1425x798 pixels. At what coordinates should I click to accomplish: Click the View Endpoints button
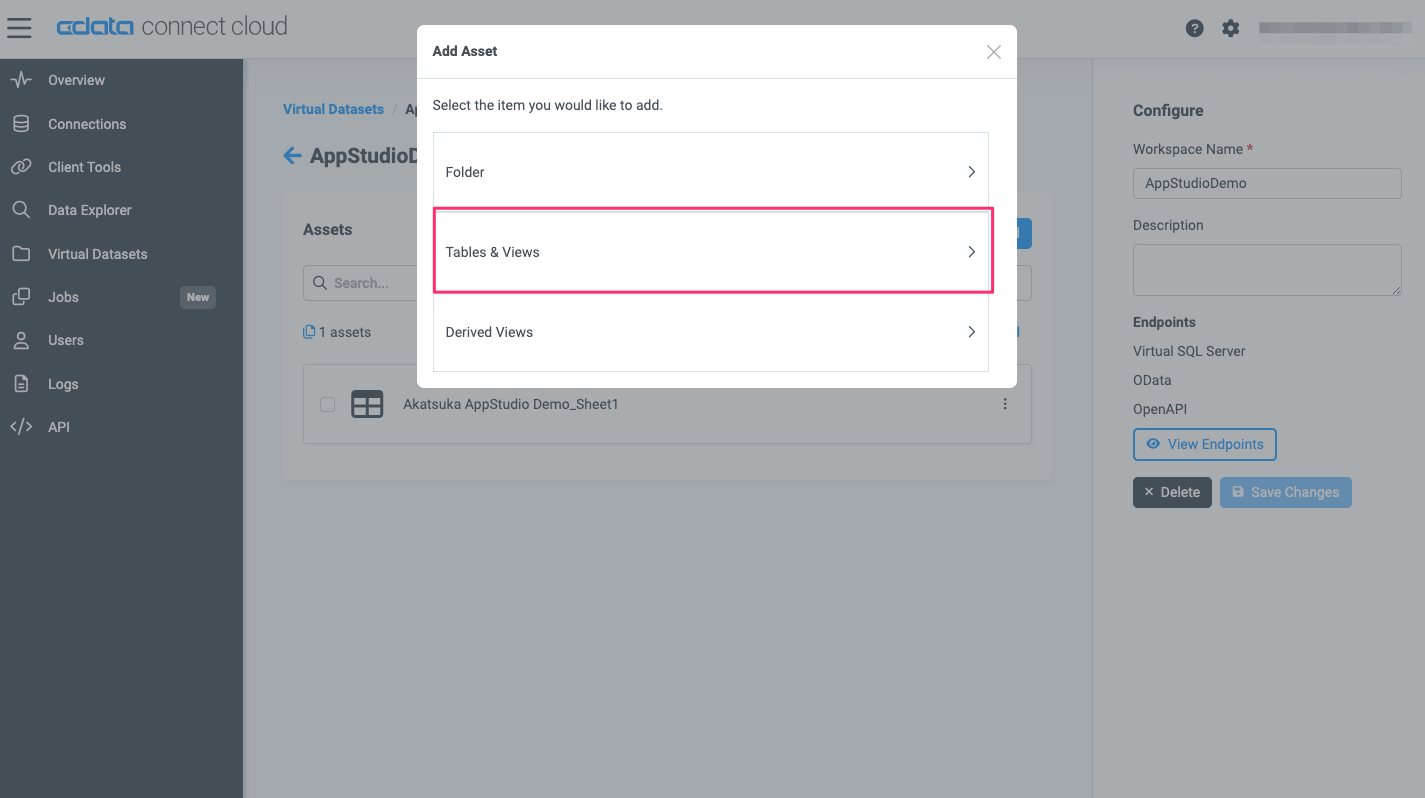[1204, 444]
